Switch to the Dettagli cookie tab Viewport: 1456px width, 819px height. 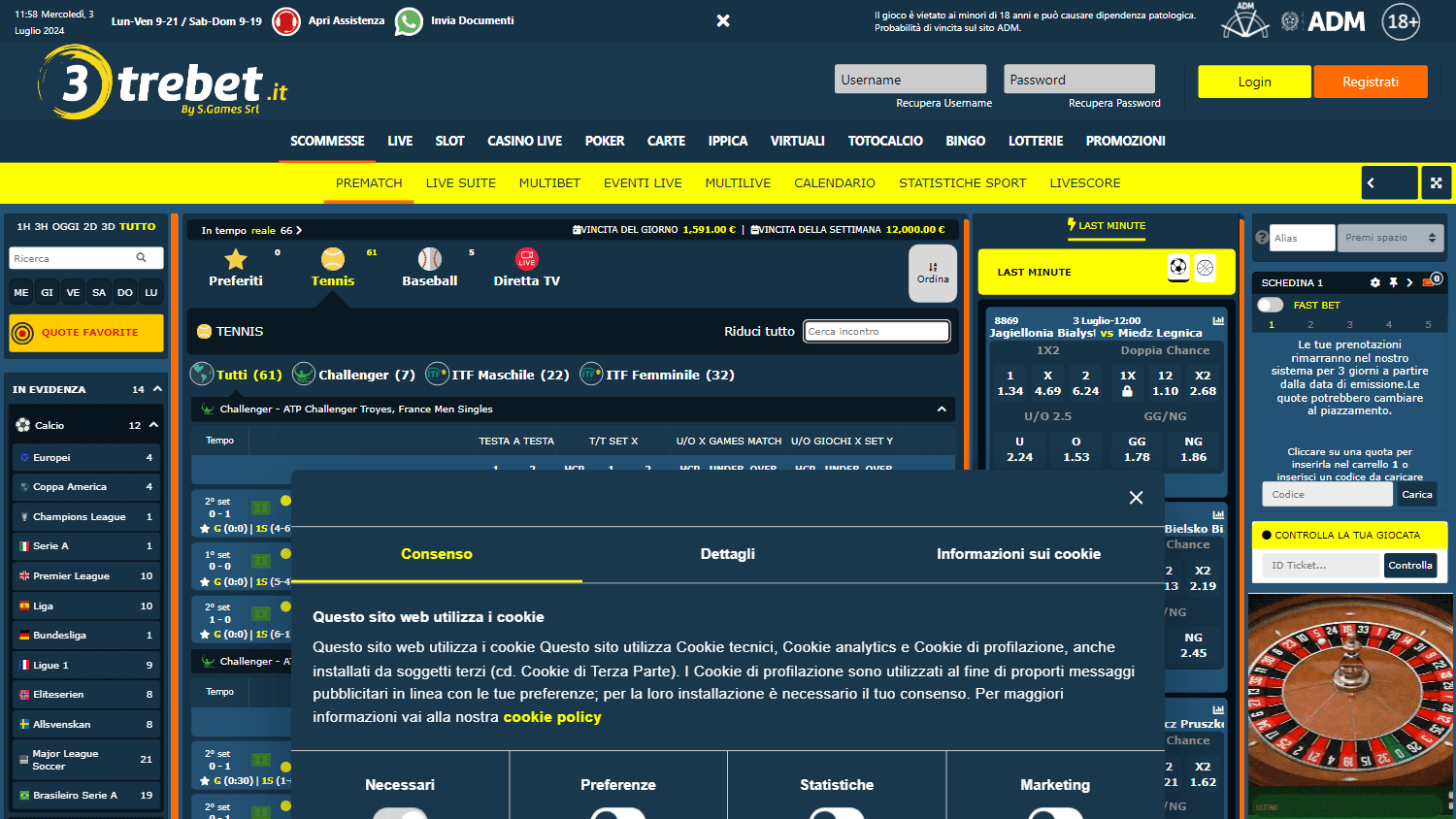coord(728,554)
